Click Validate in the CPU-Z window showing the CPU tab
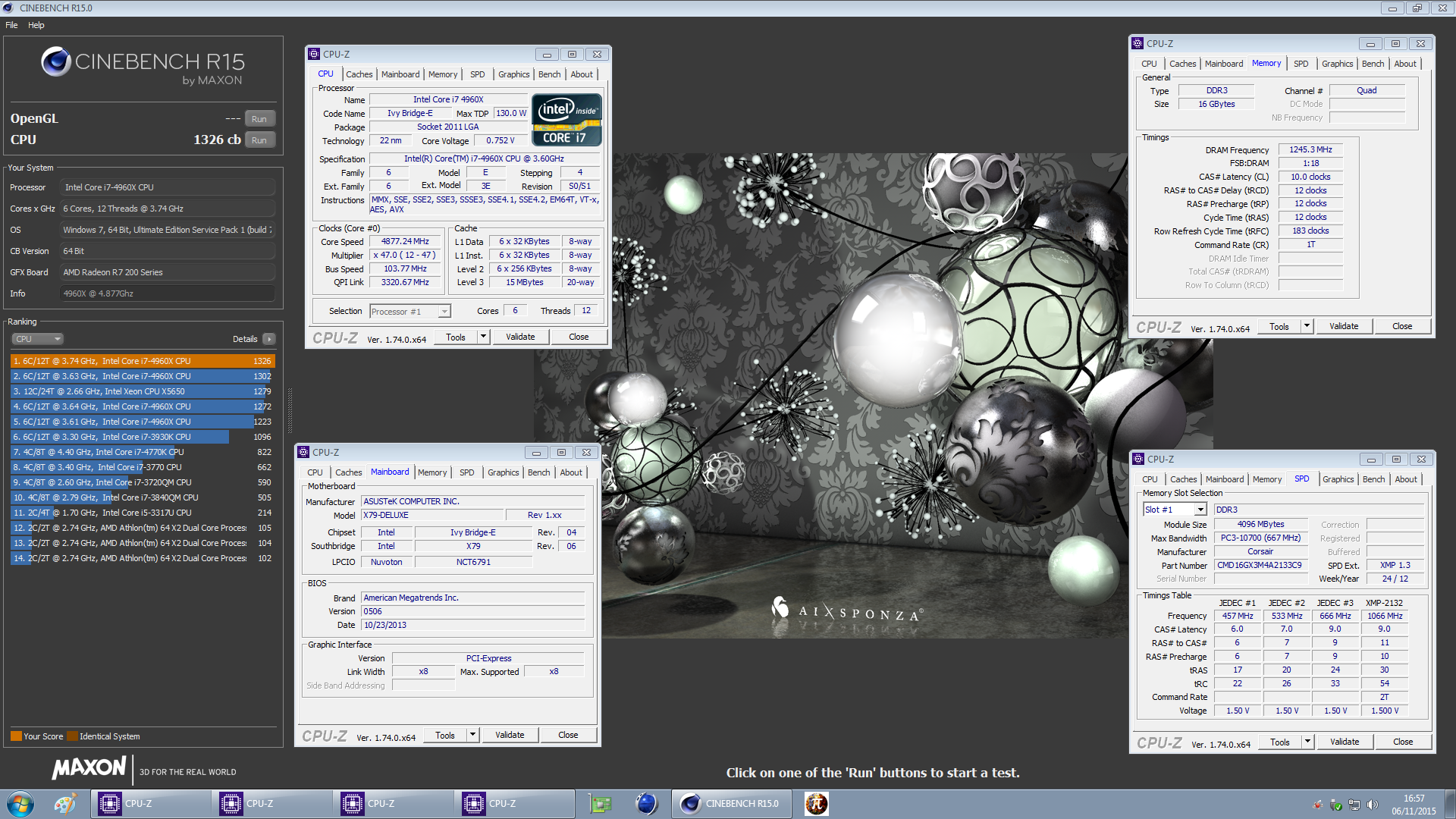This screenshot has width=1456, height=819. (x=520, y=337)
